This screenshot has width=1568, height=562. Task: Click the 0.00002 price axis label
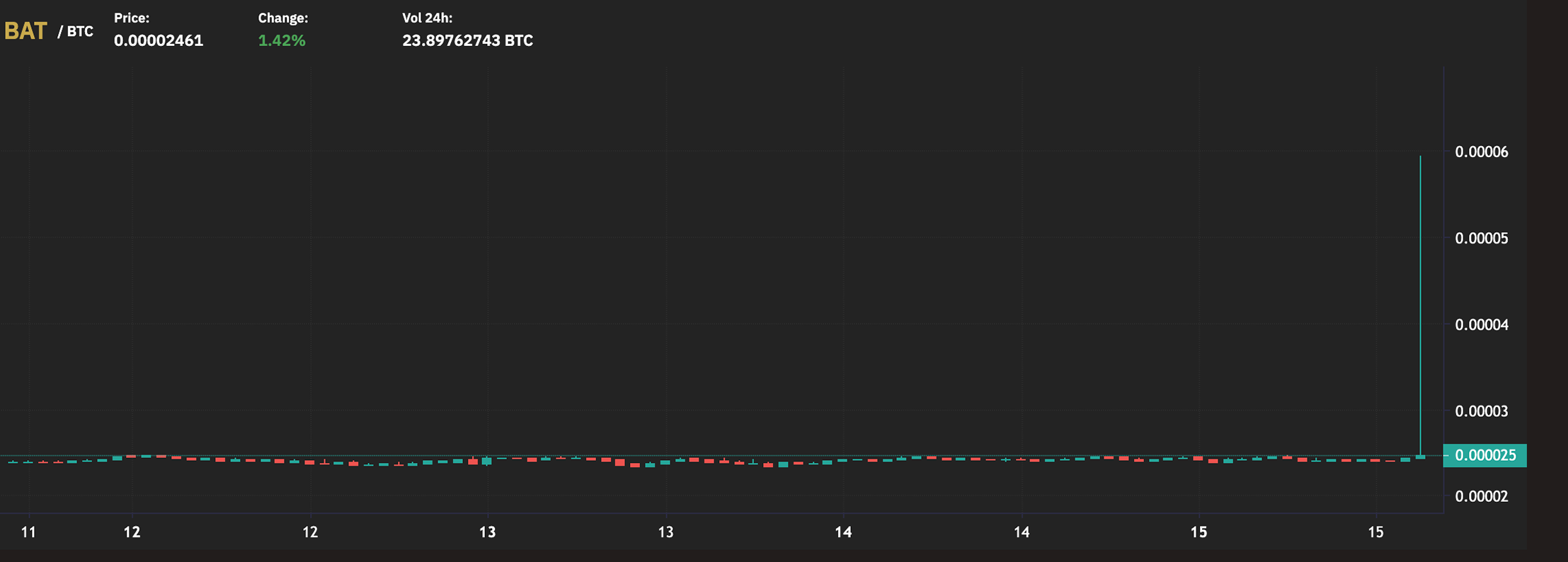point(1482,497)
